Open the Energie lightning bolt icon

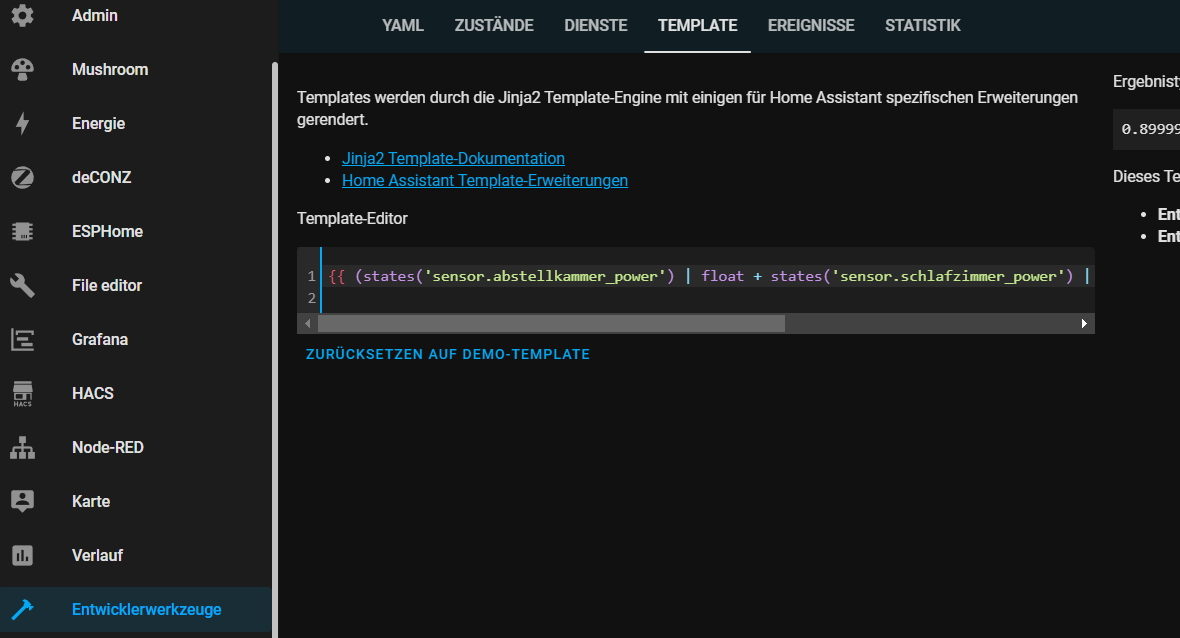[x=23, y=123]
